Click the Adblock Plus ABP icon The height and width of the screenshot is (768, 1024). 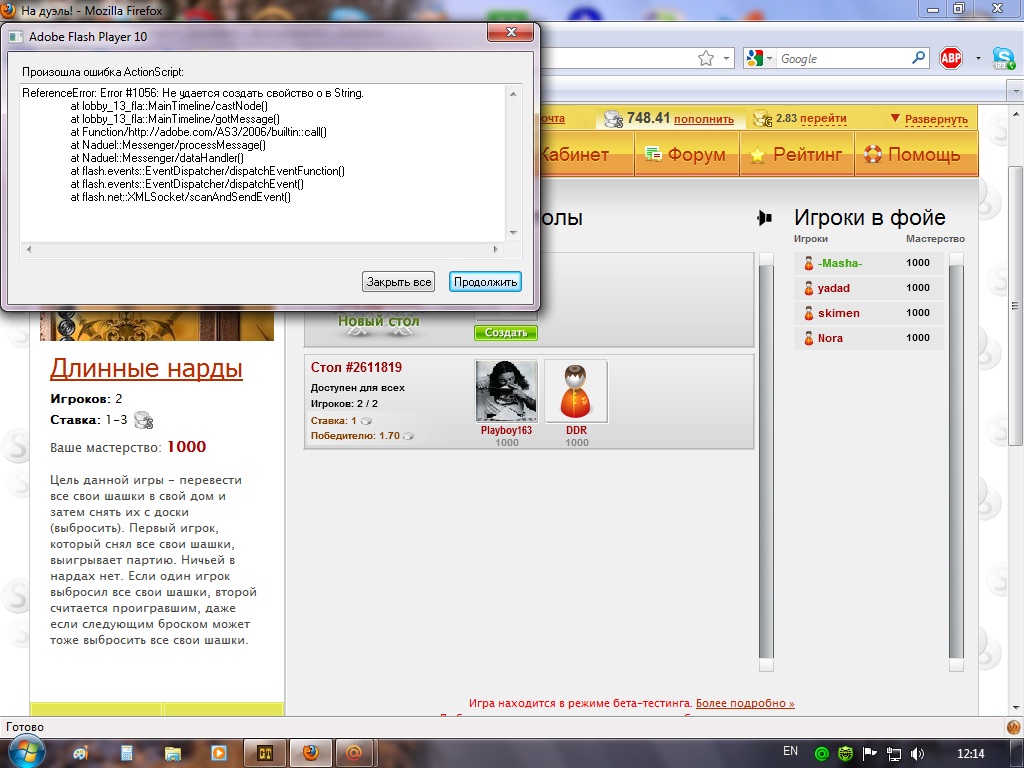(950, 58)
